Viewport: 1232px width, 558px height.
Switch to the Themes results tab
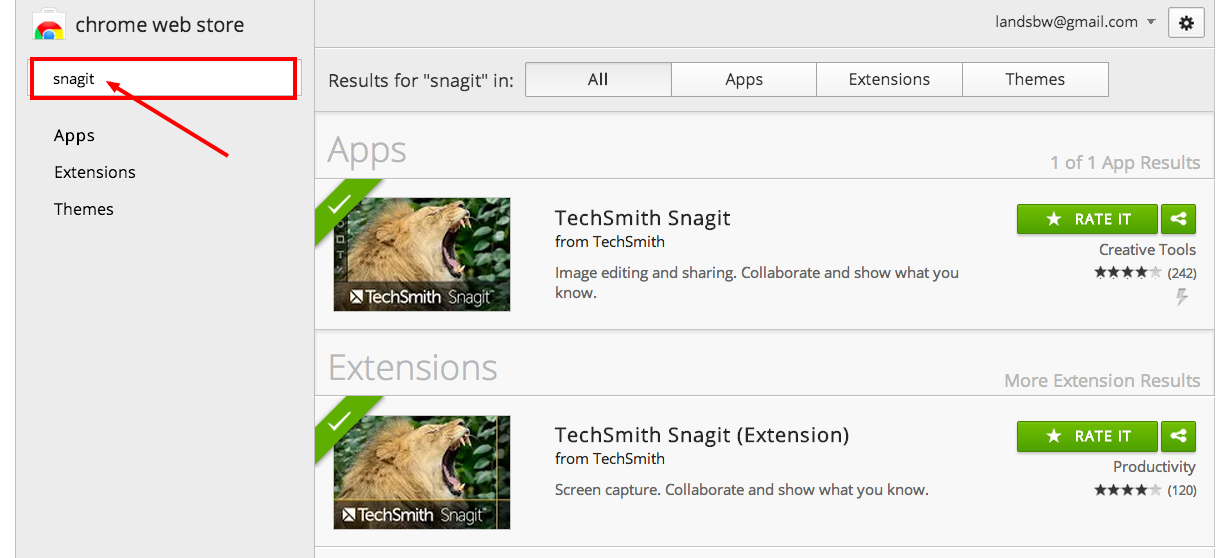pyautogui.click(x=1035, y=80)
